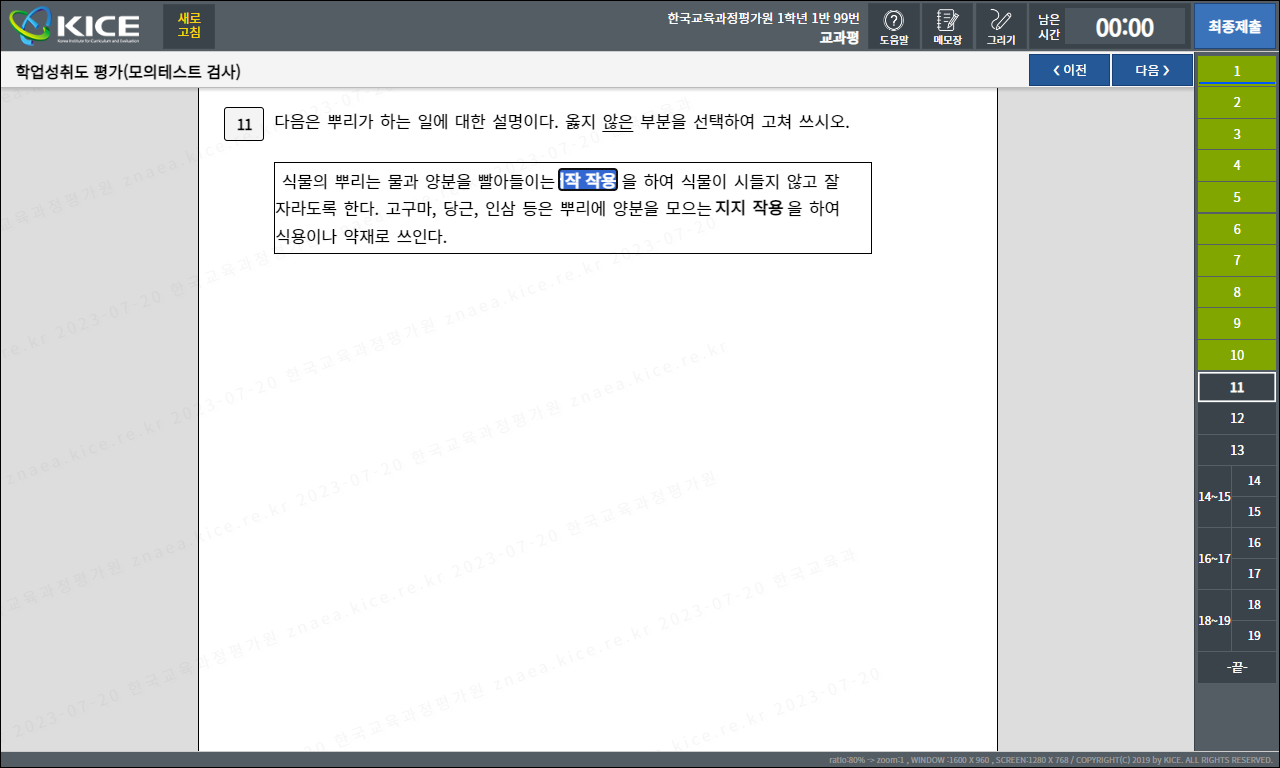Submit with the 최종제출 button
The width and height of the screenshot is (1280, 768).
point(1234,26)
